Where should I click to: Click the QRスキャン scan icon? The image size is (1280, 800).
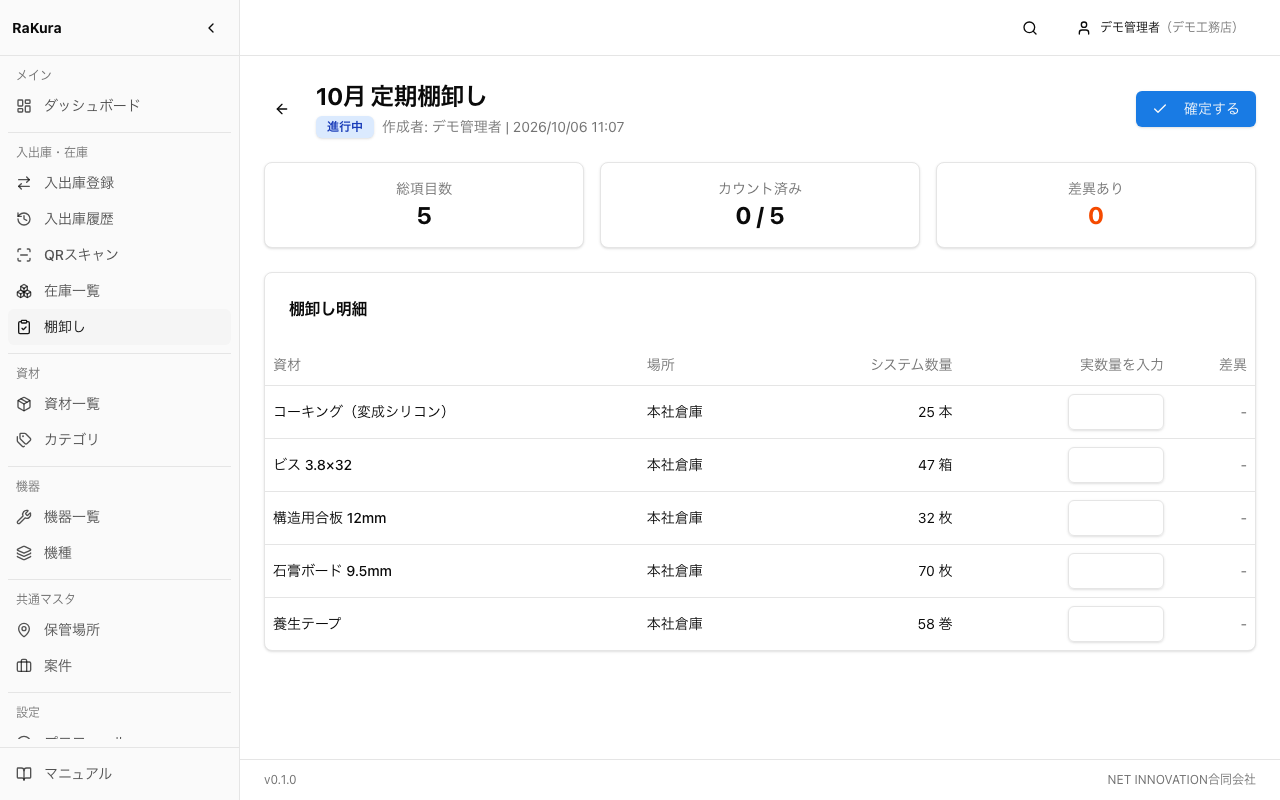(x=24, y=255)
